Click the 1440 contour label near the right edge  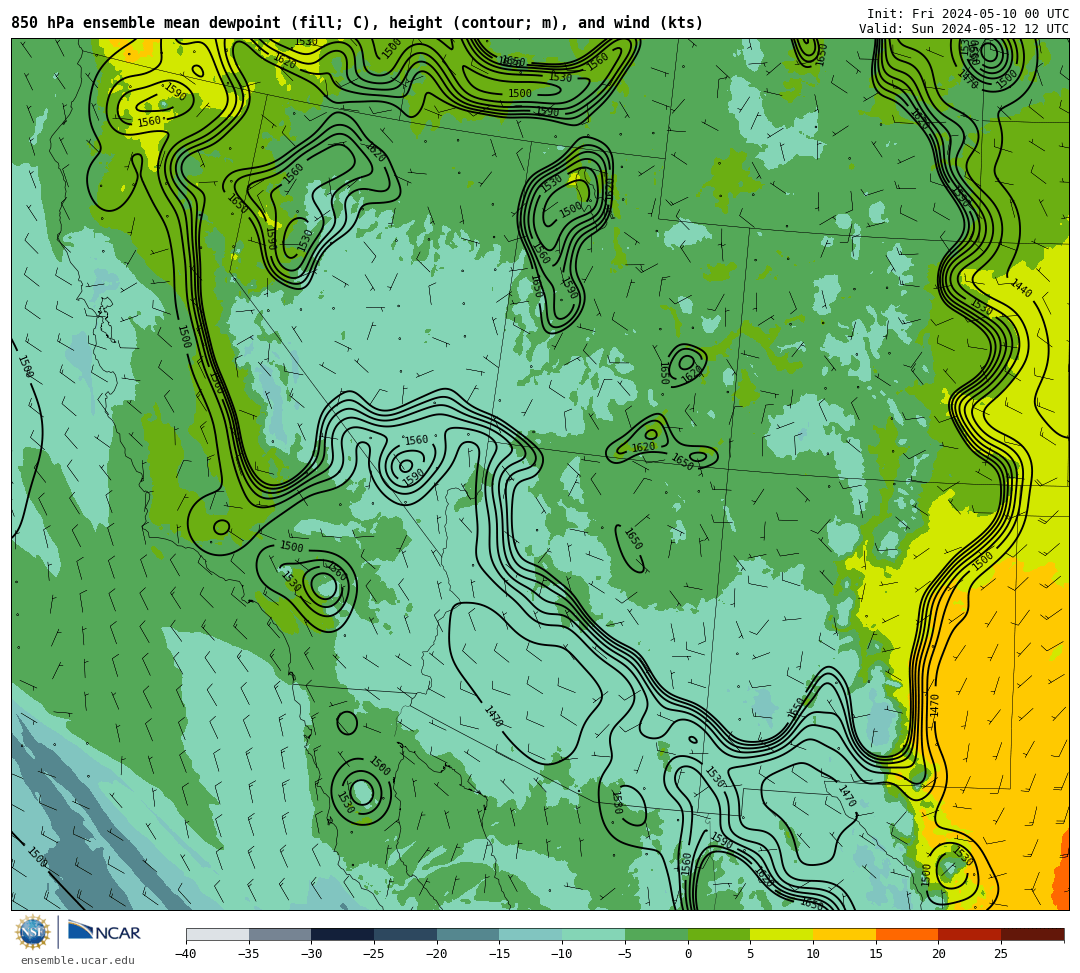[x=1021, y=288]
